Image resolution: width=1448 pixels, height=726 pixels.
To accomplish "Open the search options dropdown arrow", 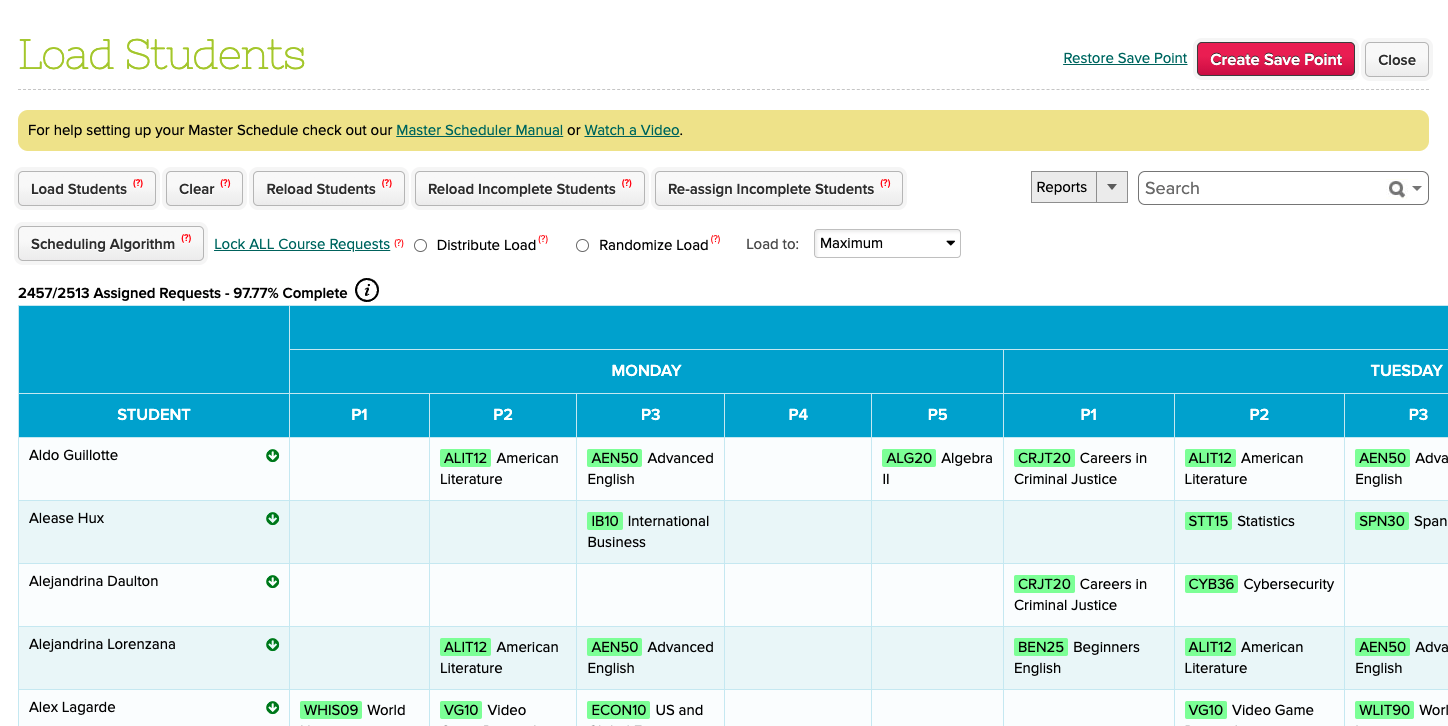I will (x=1418, y=189).
